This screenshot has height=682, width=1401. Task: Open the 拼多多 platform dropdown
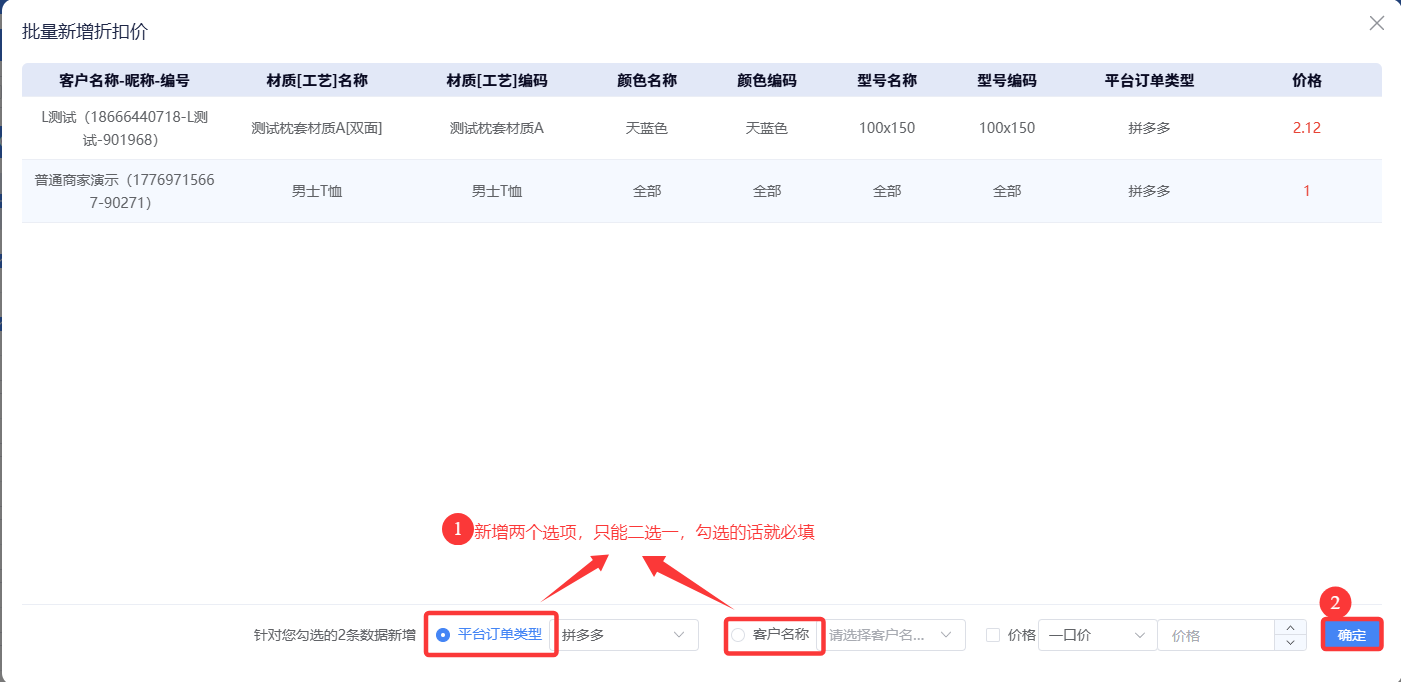coord(626,635)
